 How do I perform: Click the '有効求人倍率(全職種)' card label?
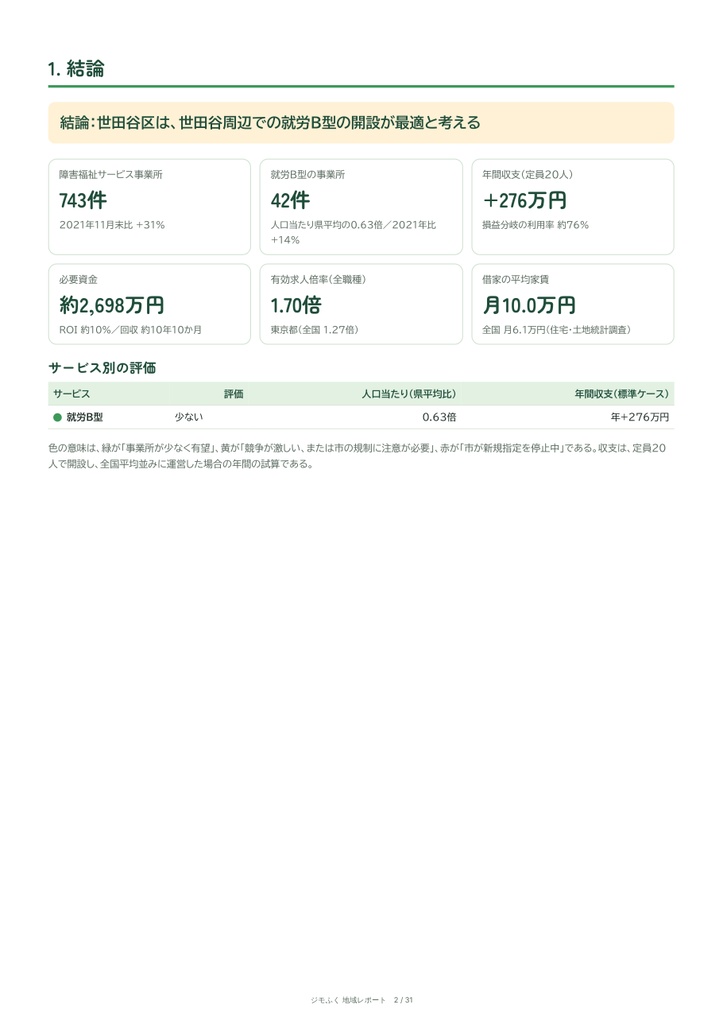318,280
